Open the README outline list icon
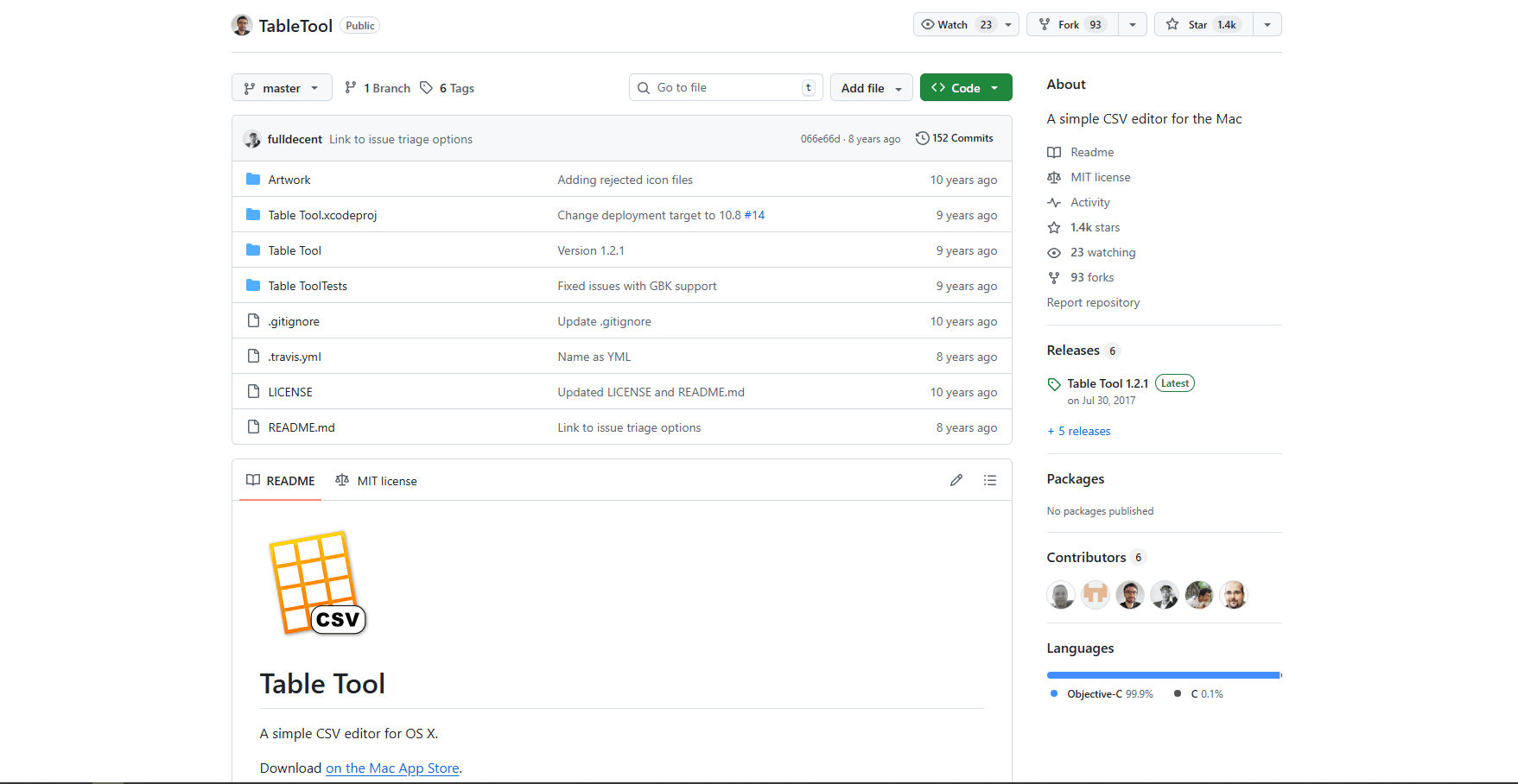The image size is (1518, 784). [989, 480]
